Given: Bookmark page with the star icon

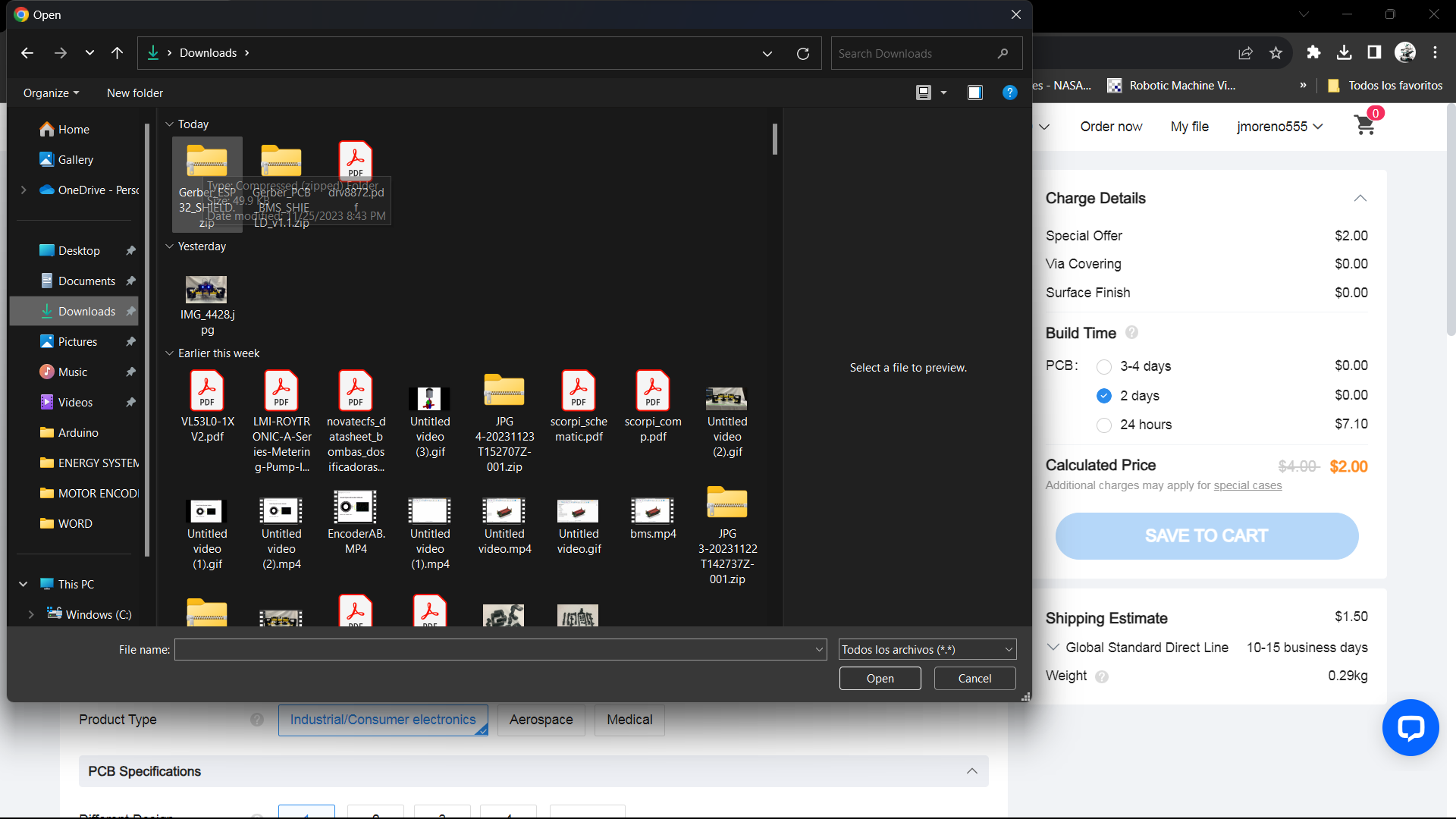Looking at the screenshot, I should 1276,52.
